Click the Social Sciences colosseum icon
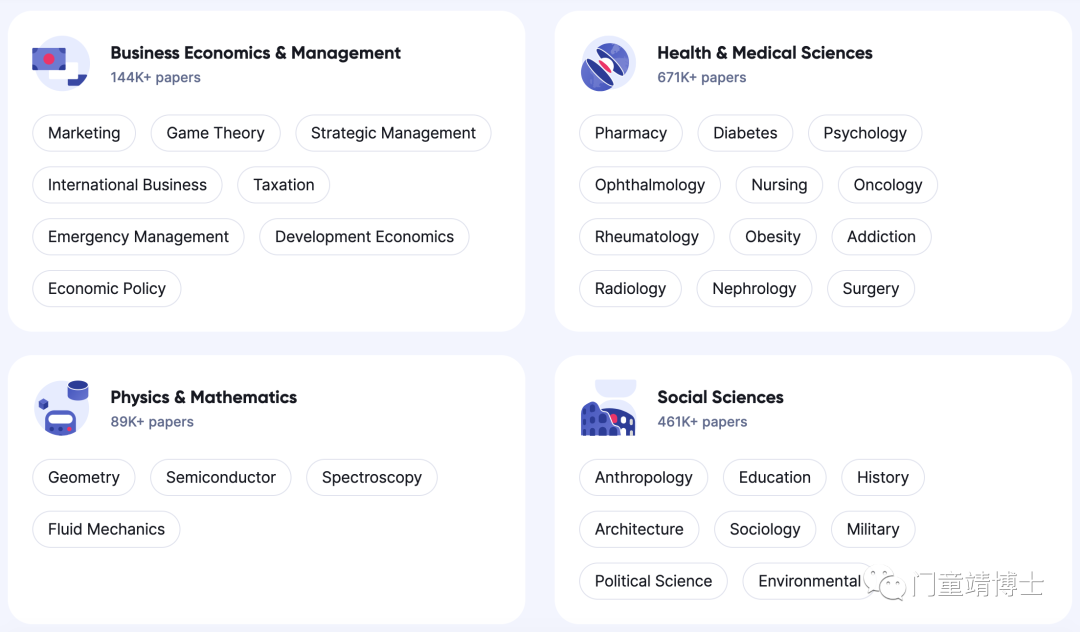 (x=608, y=408)
